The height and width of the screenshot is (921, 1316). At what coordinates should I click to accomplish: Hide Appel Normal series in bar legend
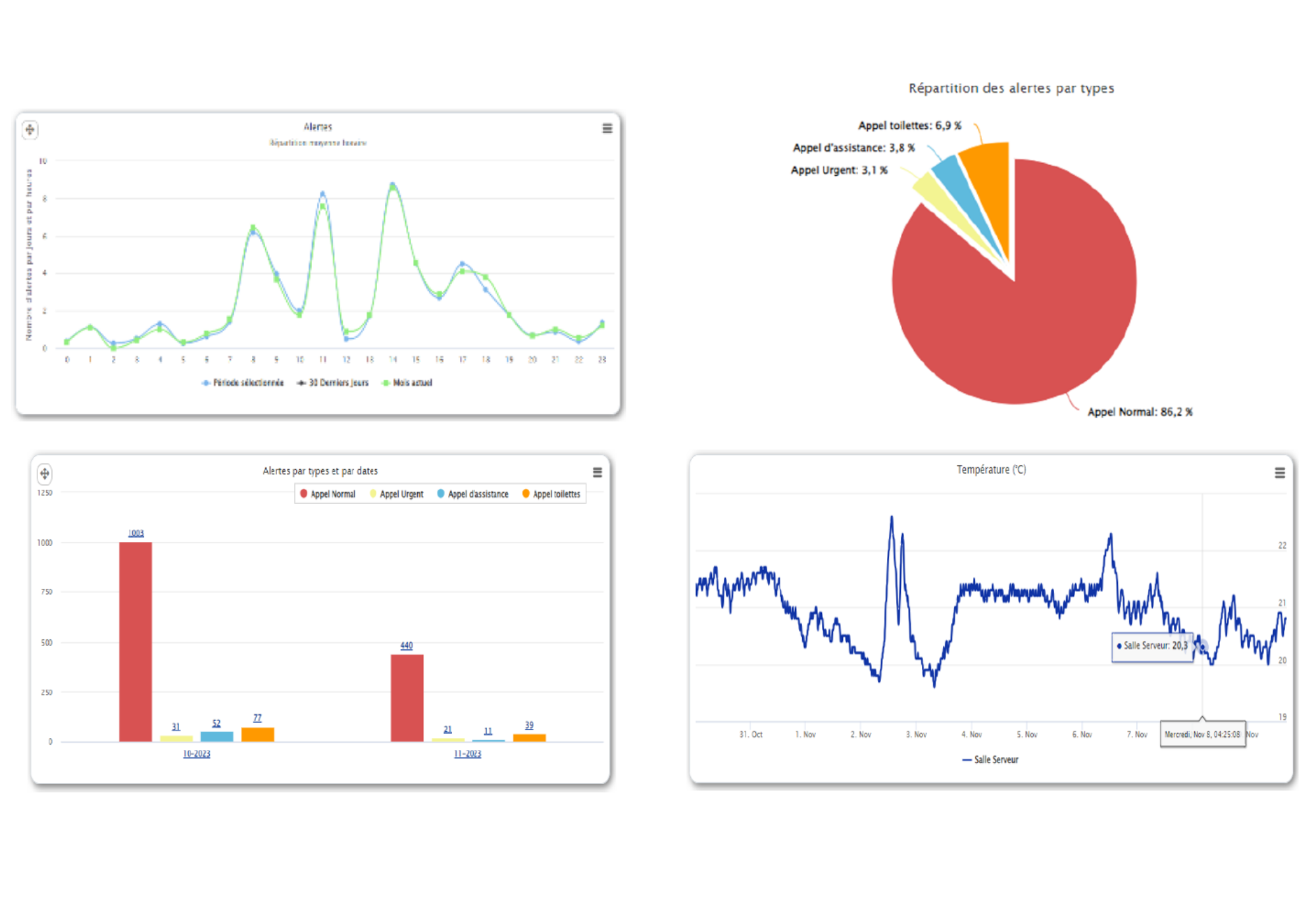[x=332, y=494]
